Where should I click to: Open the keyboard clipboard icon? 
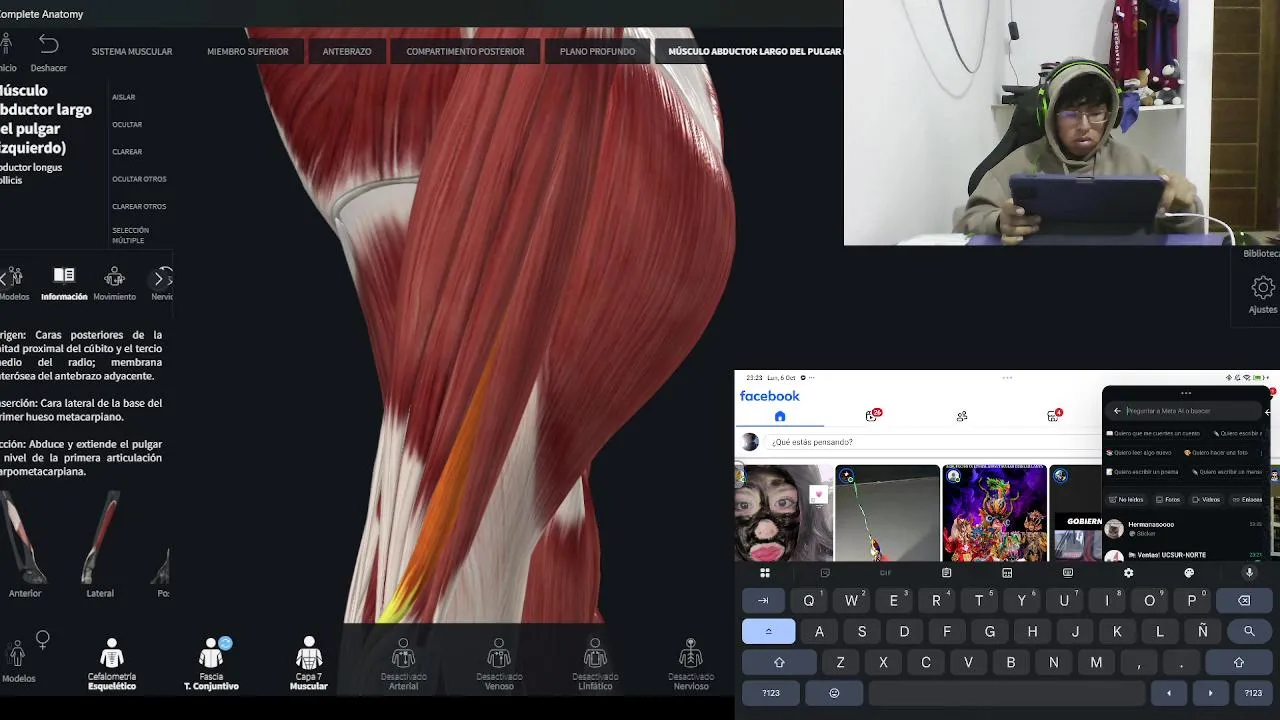[x=946, y=573]
